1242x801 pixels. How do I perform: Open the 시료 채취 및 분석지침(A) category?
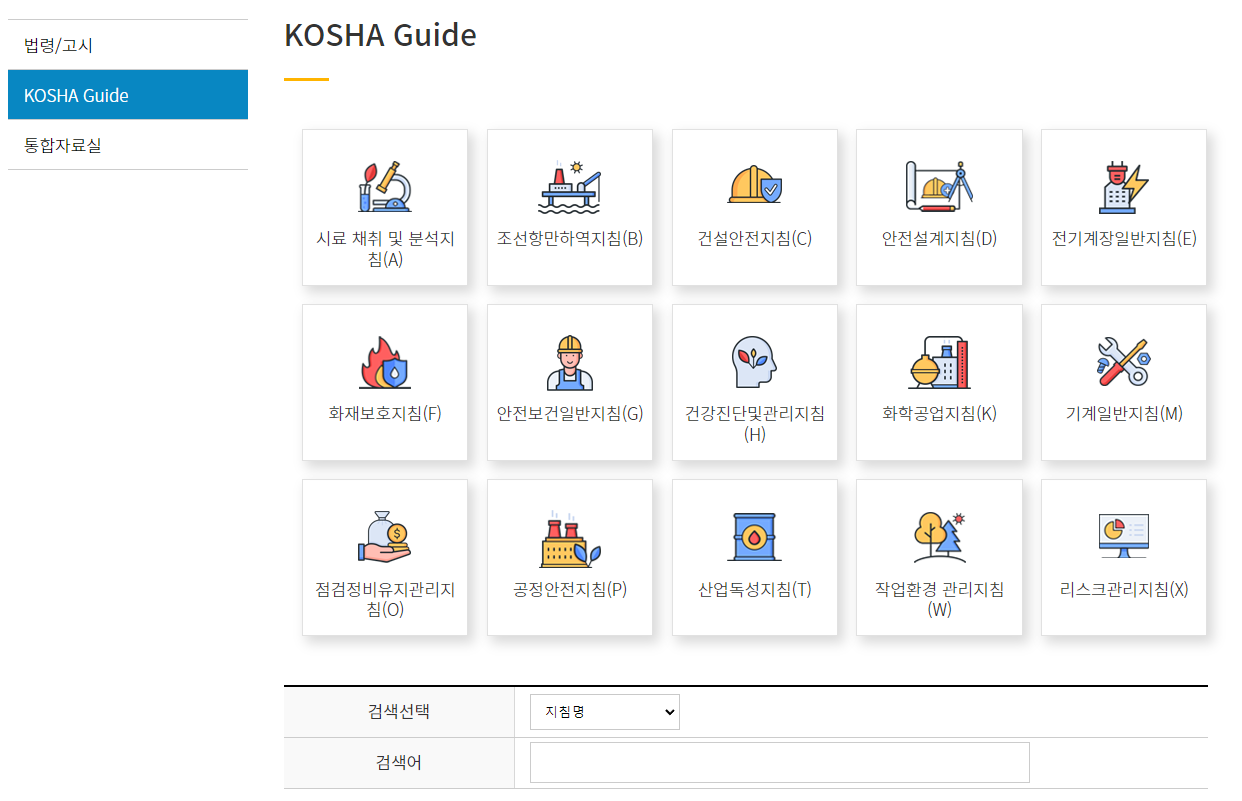384,207
